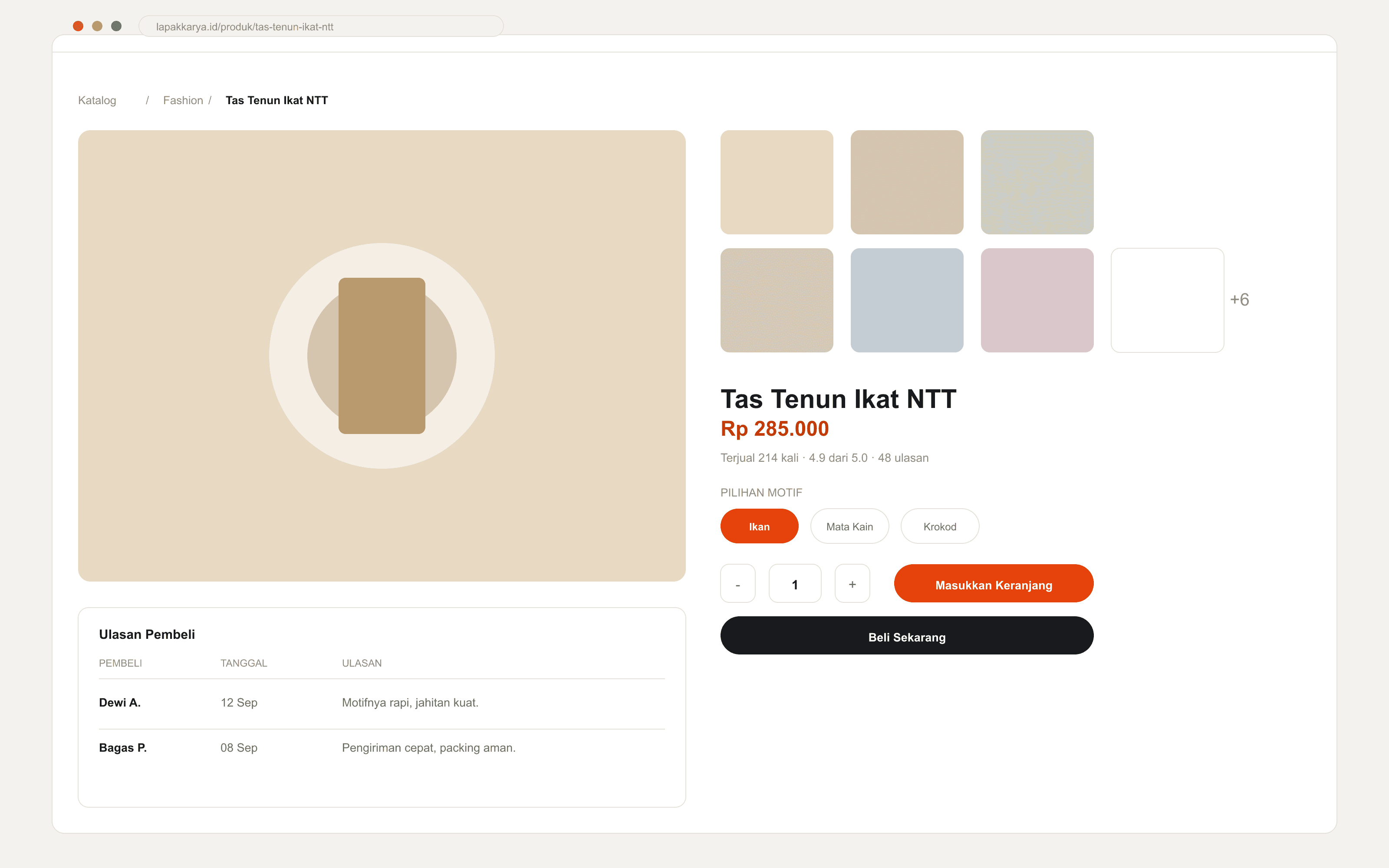Go to Katalog breadcrumb link
1389x868 pixels.
tap(97, 100)
